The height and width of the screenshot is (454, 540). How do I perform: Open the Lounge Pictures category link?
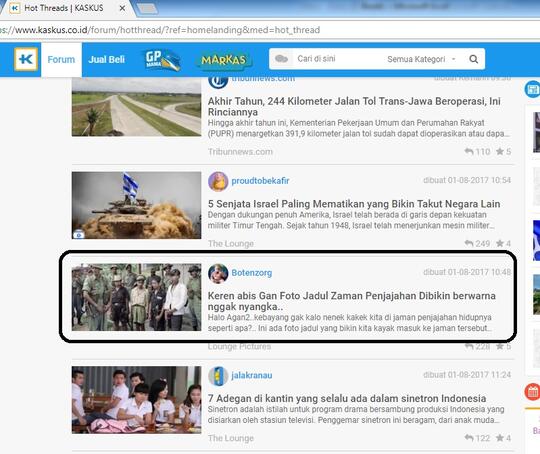pyautogui.click(x=239, y=347)
